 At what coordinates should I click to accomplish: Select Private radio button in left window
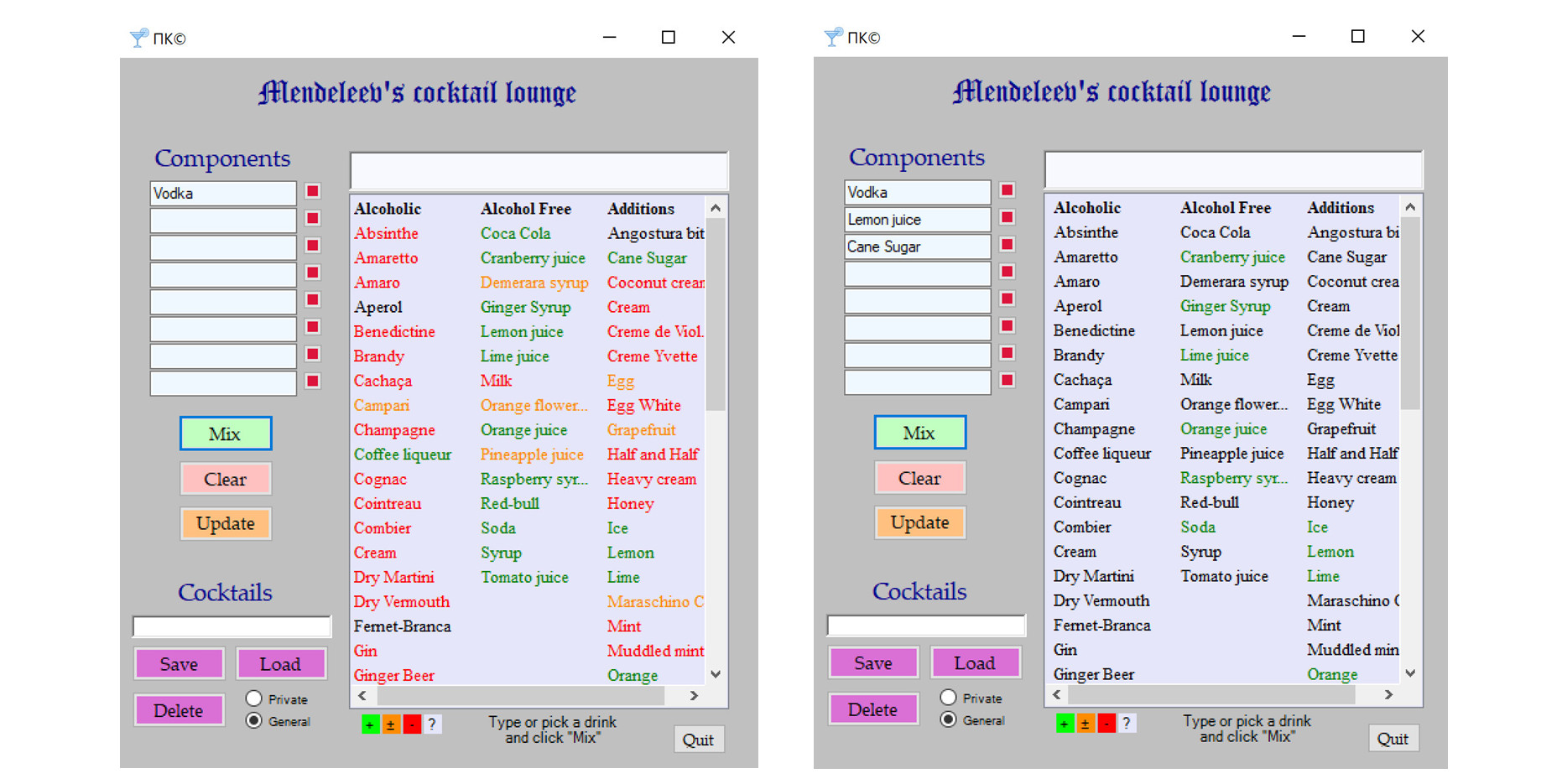(x=253, y=698)
